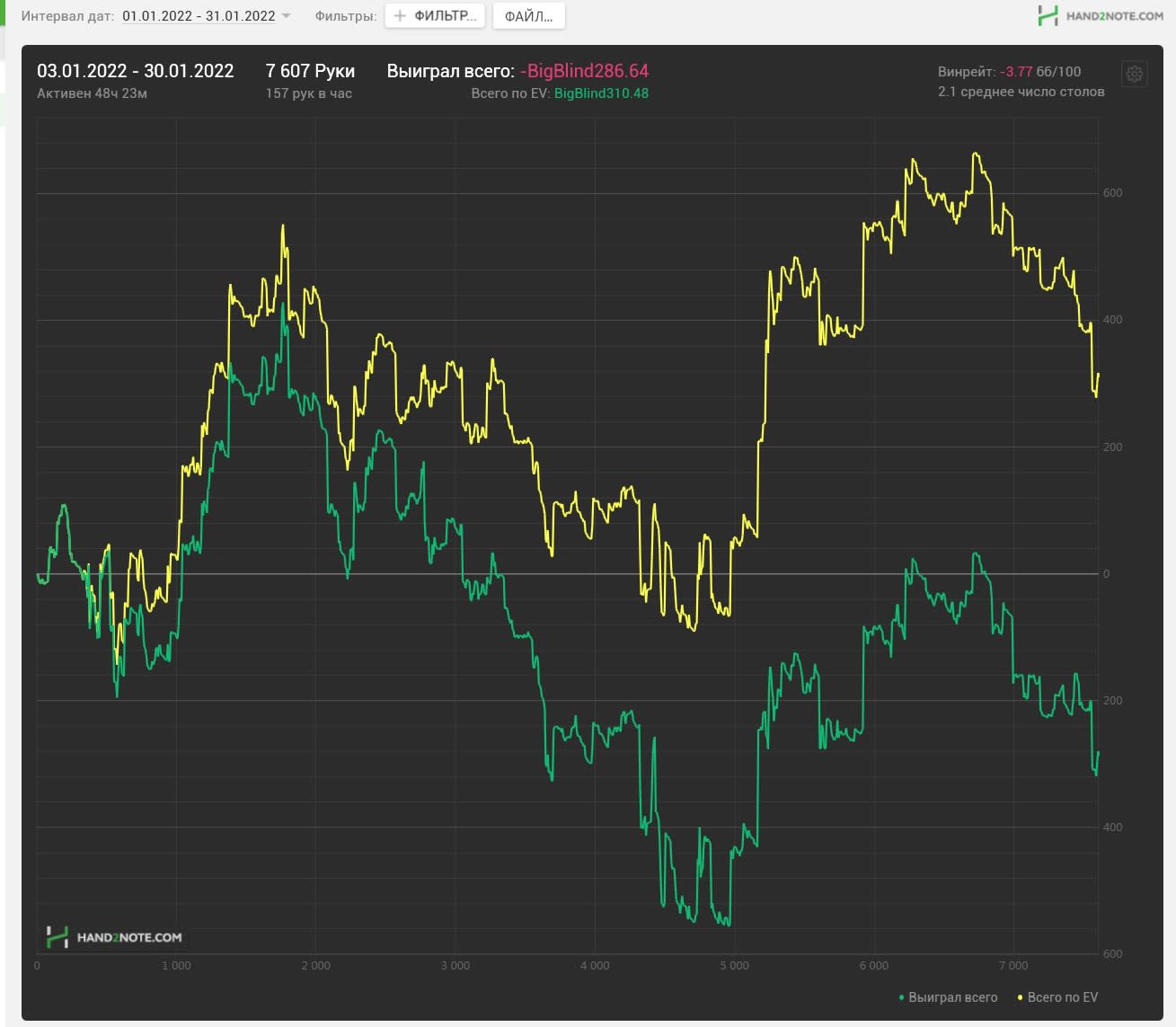Toggle the Выиграл всего legend series
The height and width of the screenshot is (1027, 1176).
(948, 997)
